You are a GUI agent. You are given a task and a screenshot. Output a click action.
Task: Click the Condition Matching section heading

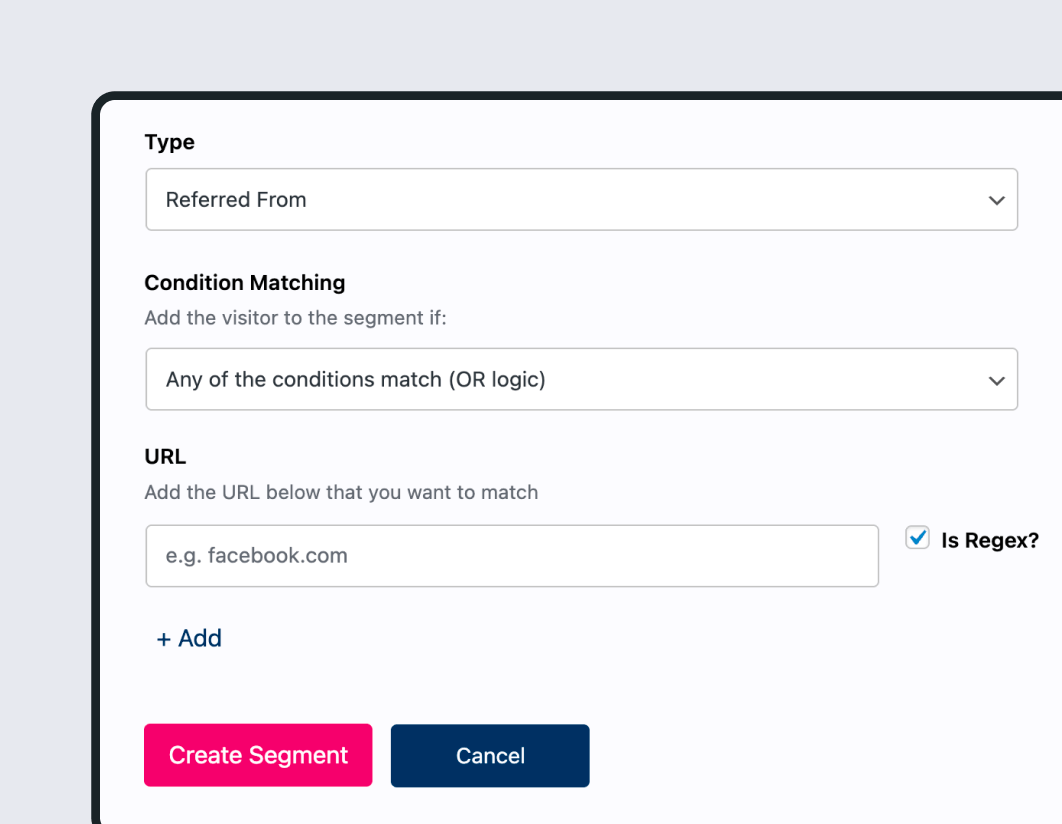[x=244, y=283]
